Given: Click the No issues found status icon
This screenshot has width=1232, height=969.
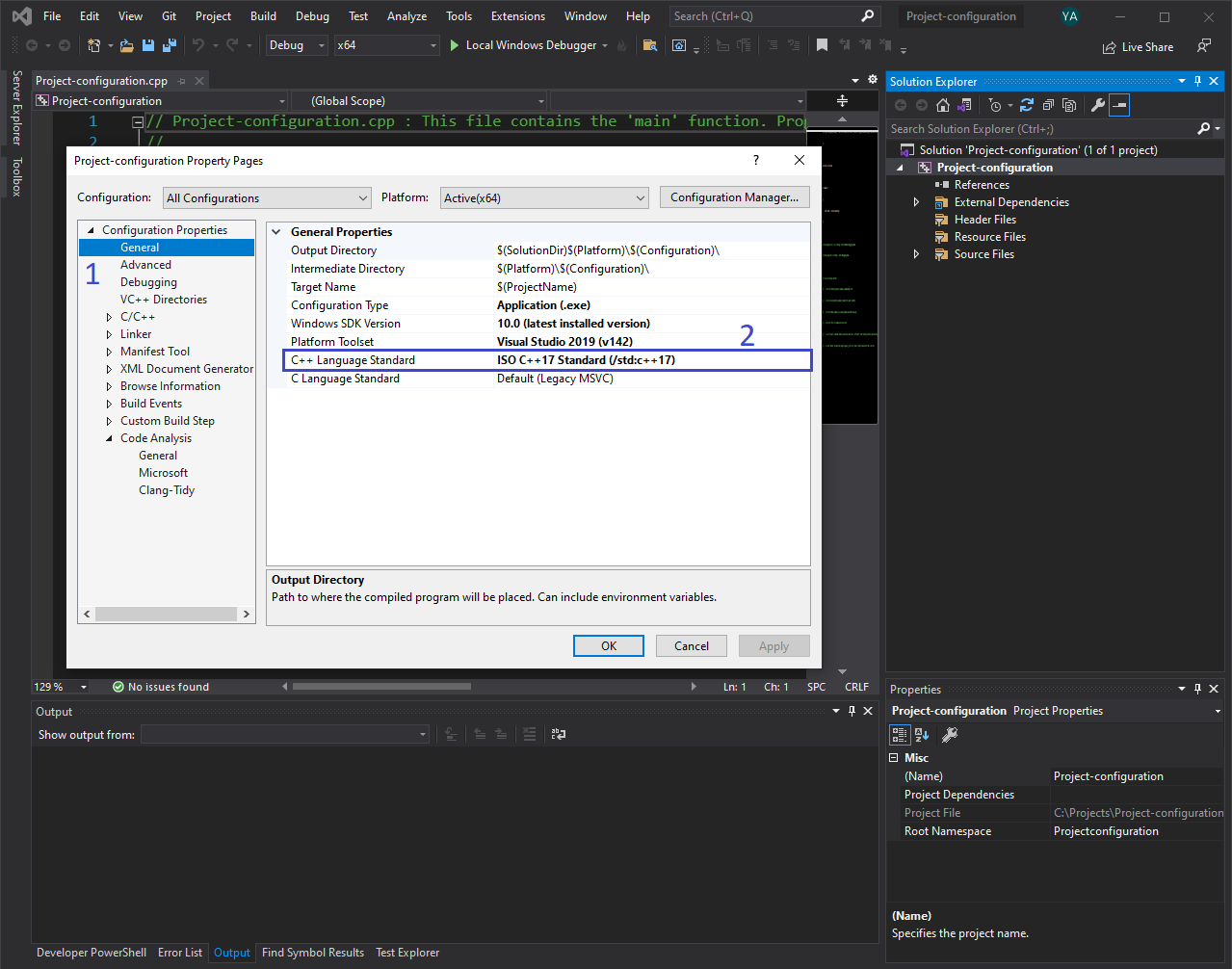Looking at the screenshot, I should point(119,686).
